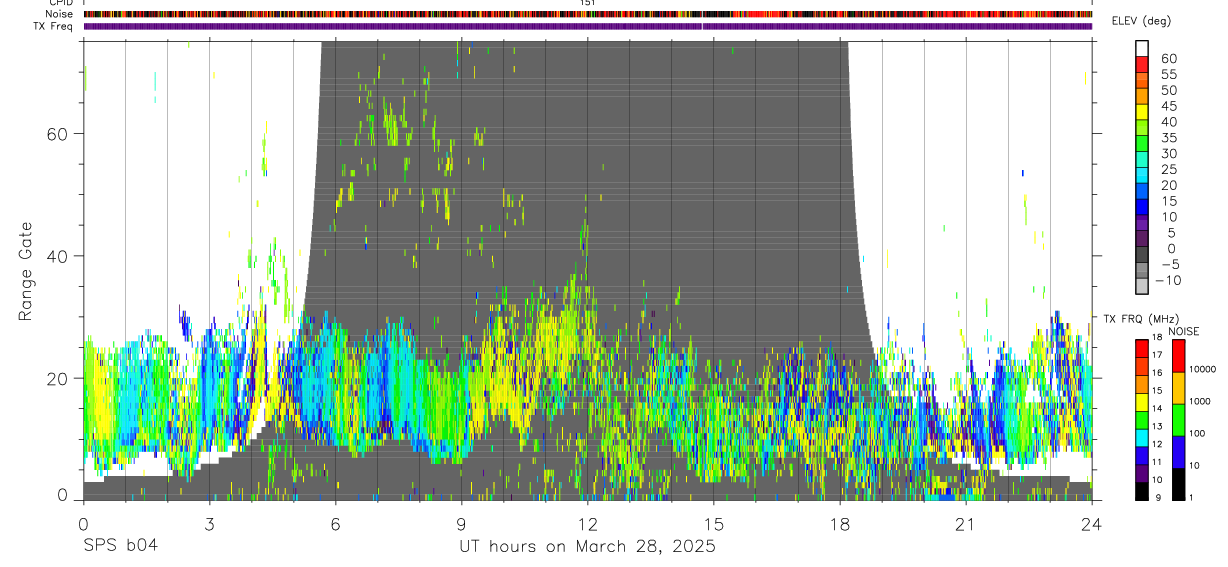Click the '3' tick on UT hours axis
1228x567 pixels.
[209, 523]
